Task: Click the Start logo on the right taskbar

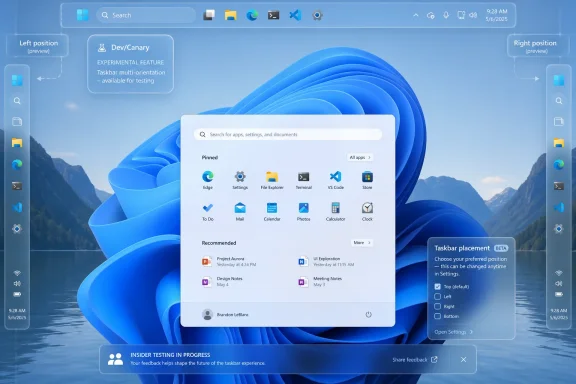Action: coord(559,80)
